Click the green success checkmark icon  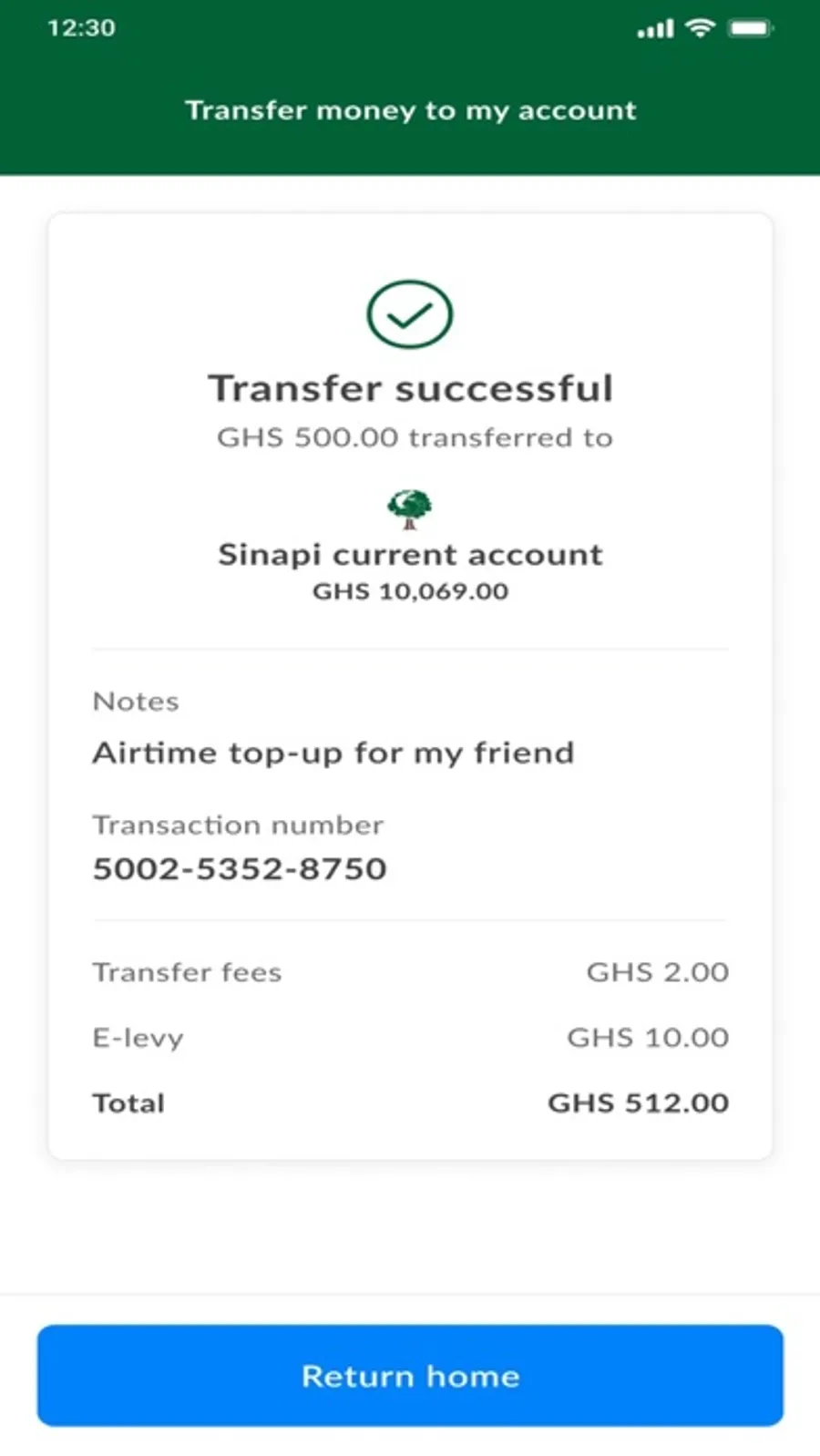[x=410, y=314]
